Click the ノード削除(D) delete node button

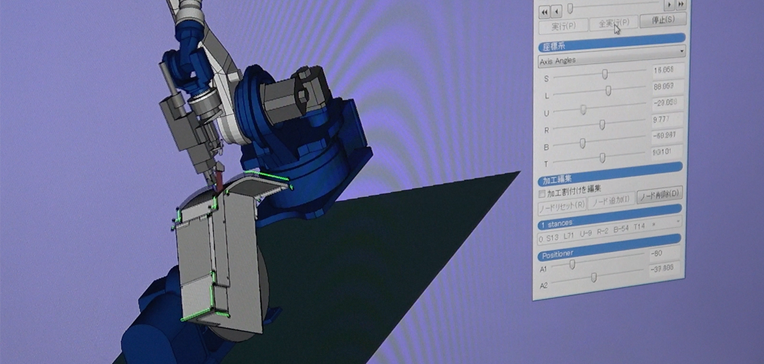[659, 194]
